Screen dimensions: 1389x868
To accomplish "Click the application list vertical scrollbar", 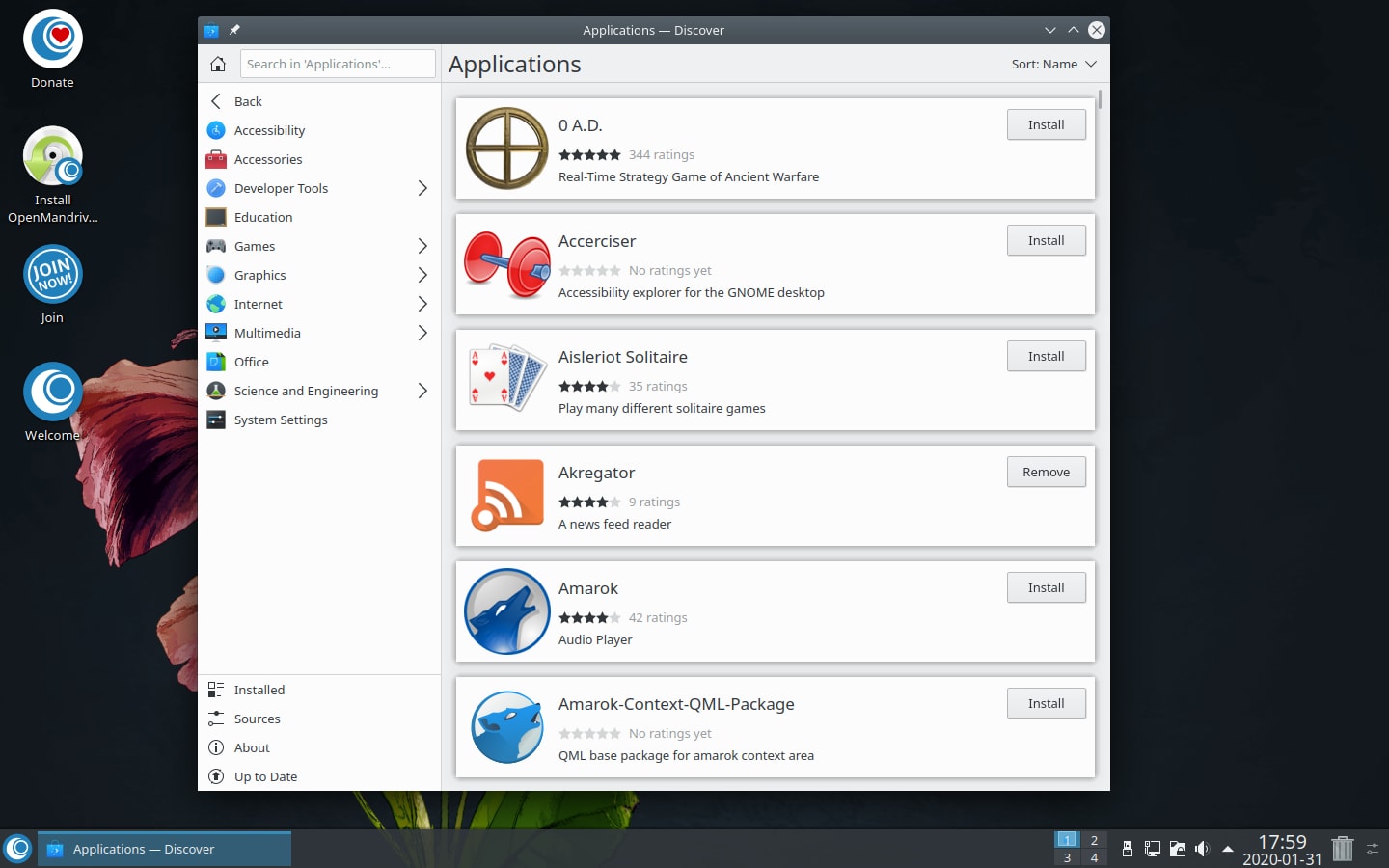I will coord(1100,100).
